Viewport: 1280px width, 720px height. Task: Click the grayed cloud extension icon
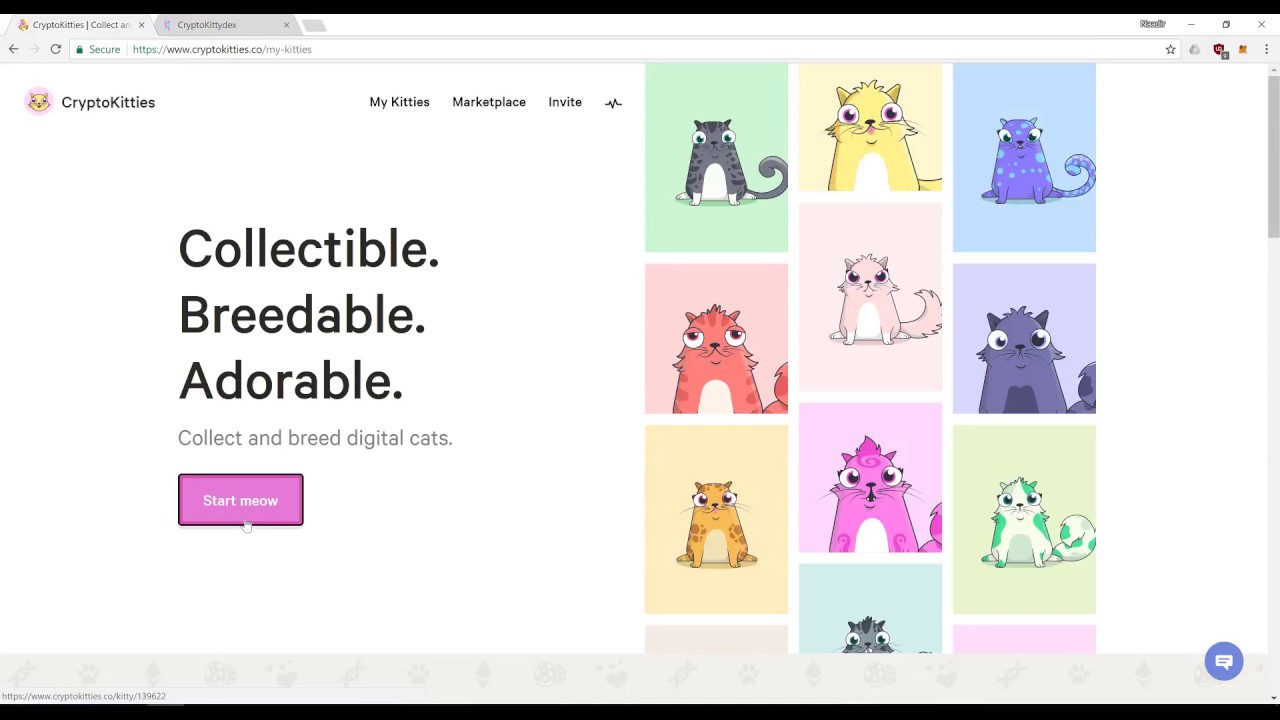pos(1195,49)
